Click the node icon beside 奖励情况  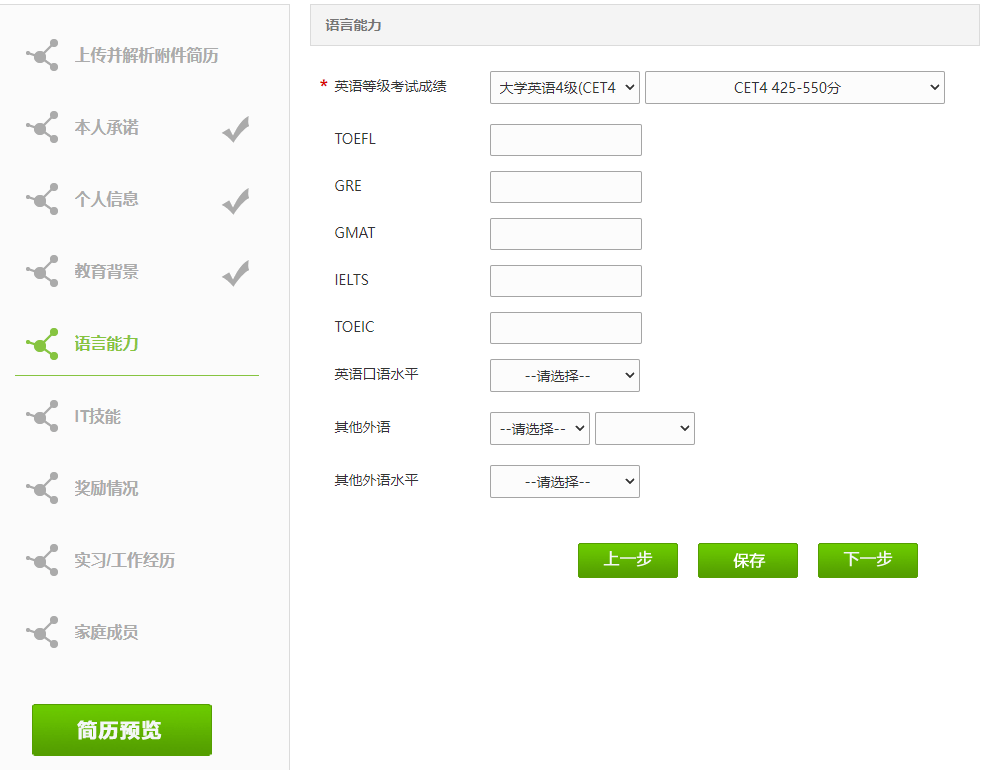42,488
